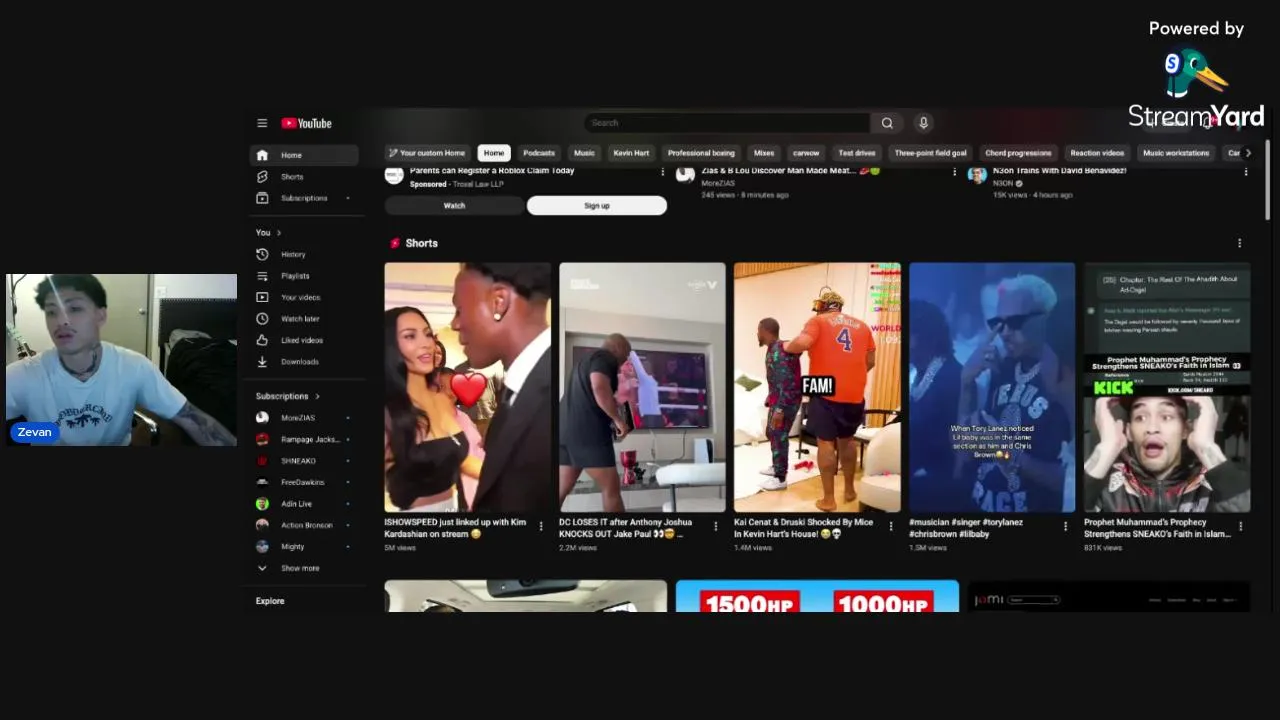
Task: Click the N3ON channel avatar
Action: pyautogui.click(x=977, y=175)
